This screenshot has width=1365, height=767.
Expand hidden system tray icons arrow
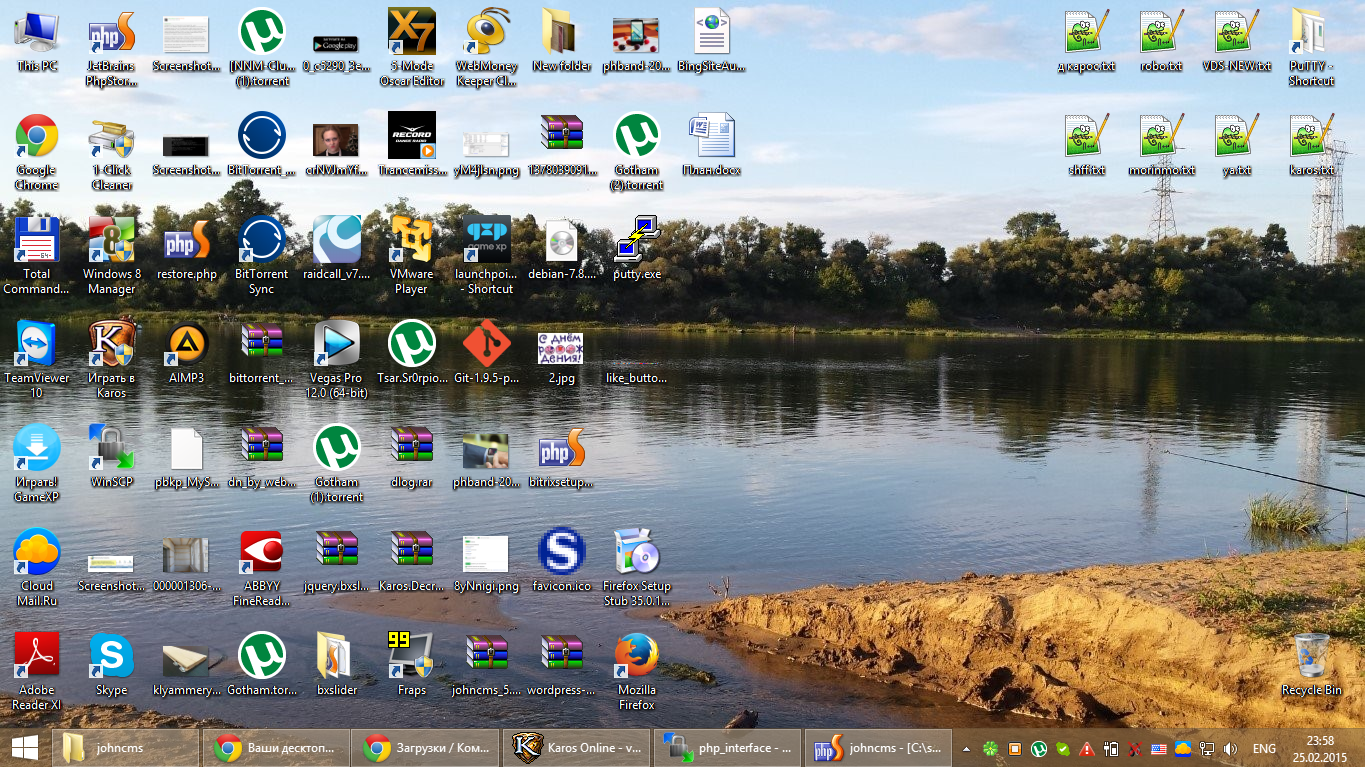[966, 748]
